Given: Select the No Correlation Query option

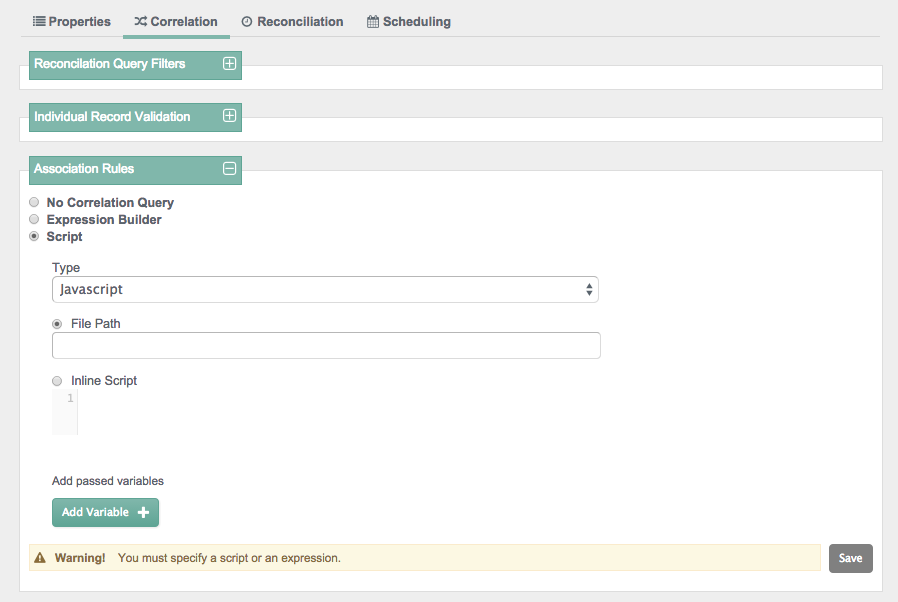Looking at the screenshot, I should (x=34, y=202).
